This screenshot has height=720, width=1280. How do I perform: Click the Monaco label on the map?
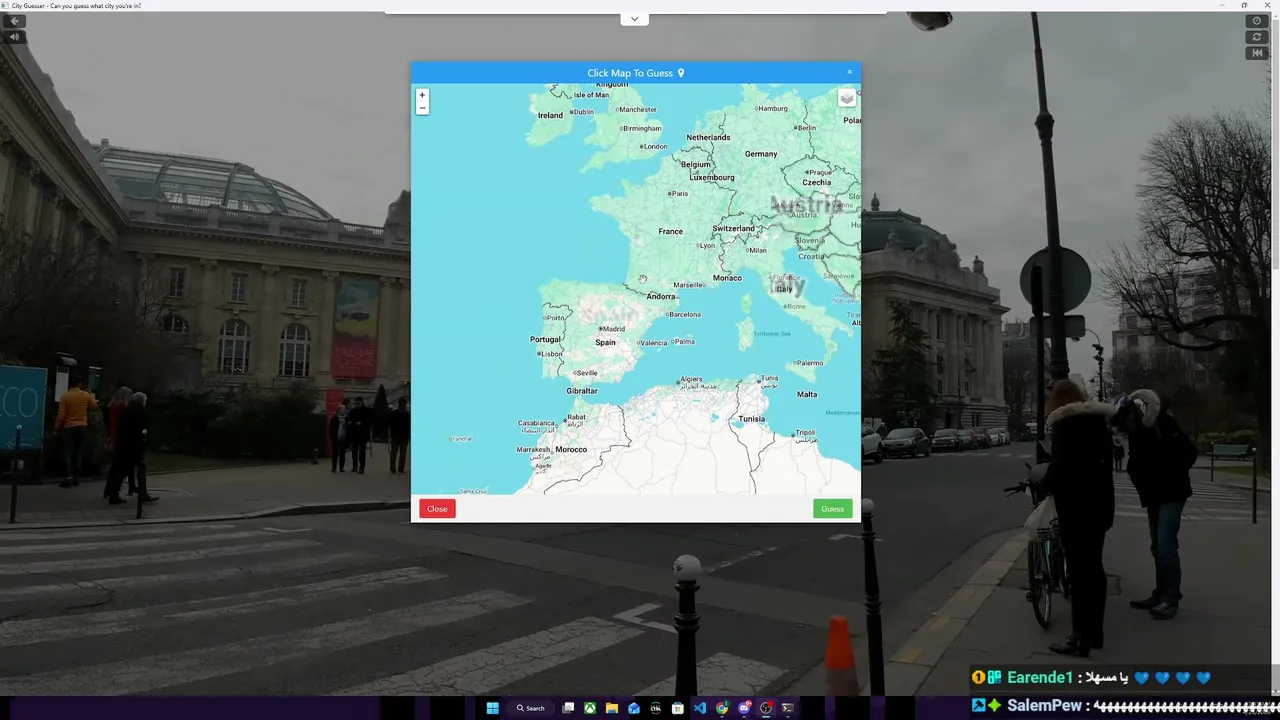coord(727,278)
